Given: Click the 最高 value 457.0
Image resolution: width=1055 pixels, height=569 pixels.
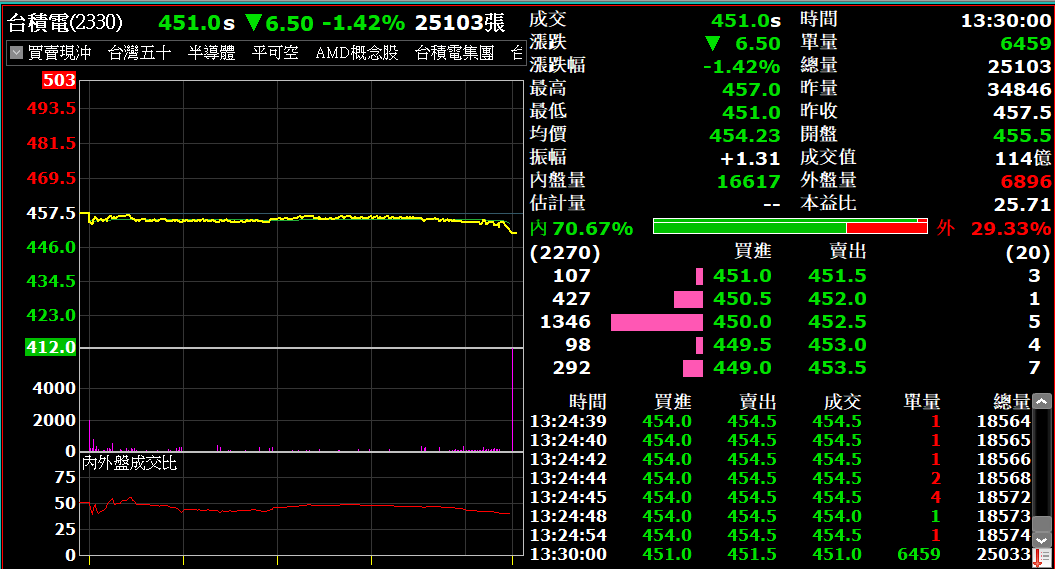Looking at the screenshot, I should [751, 89].
